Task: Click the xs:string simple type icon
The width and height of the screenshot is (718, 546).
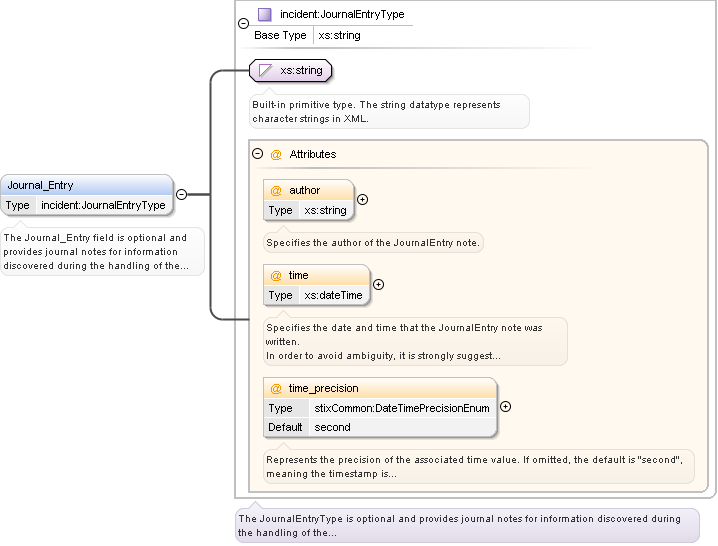Action: pyautogui.click(x=265, y=71)
